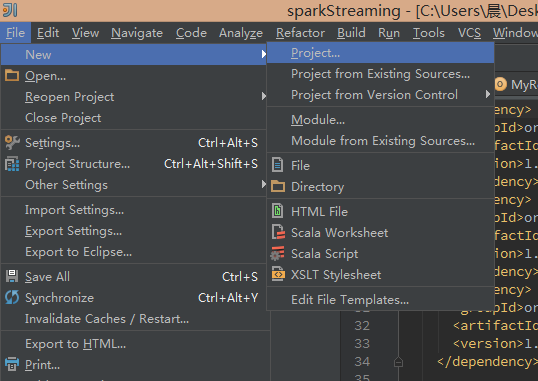Click the Print printer icon
This screenshot has height=381, width=538.
(12, 364)
